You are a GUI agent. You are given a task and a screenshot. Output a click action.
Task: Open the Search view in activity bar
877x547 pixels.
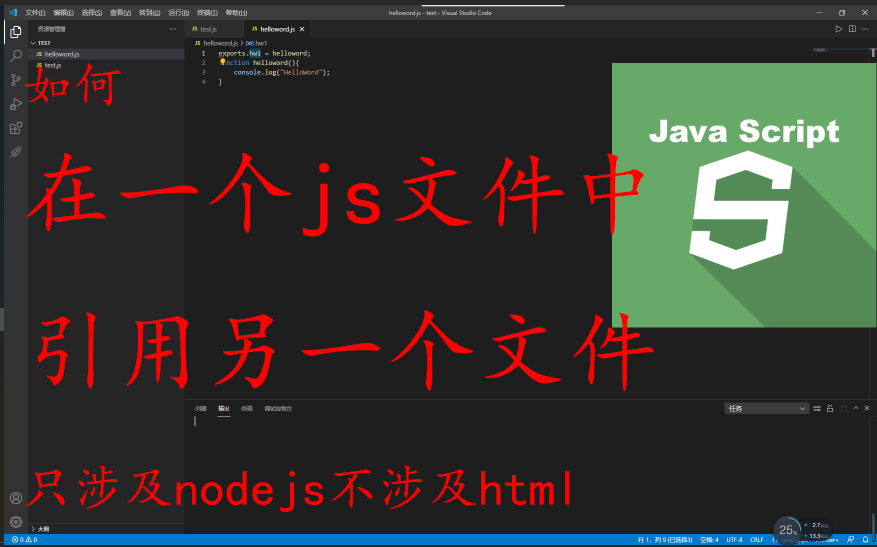pyautogui.click(x=16, y=56)
